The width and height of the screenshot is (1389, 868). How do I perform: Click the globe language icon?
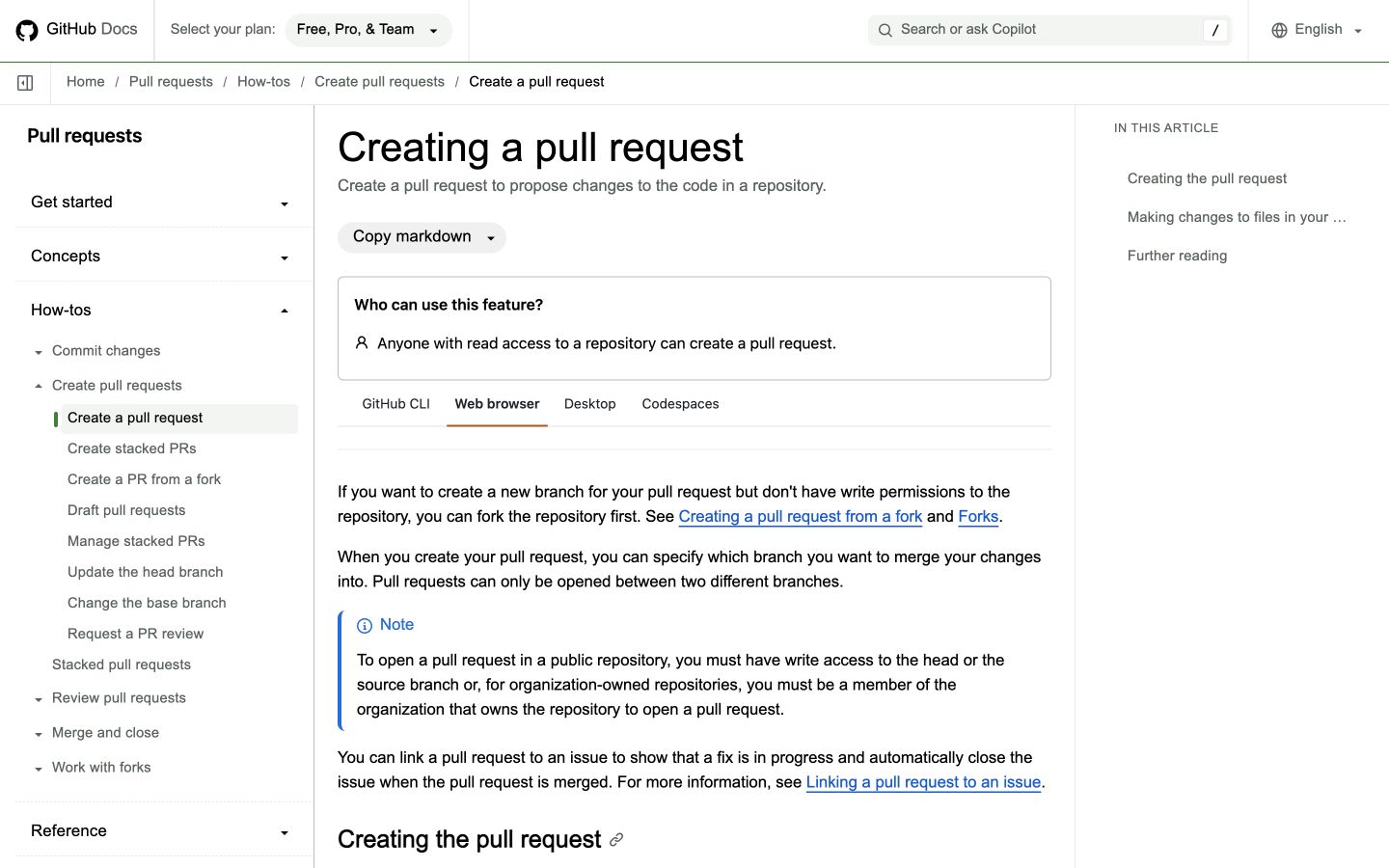pyautogui.click(x=1279, y=30)
